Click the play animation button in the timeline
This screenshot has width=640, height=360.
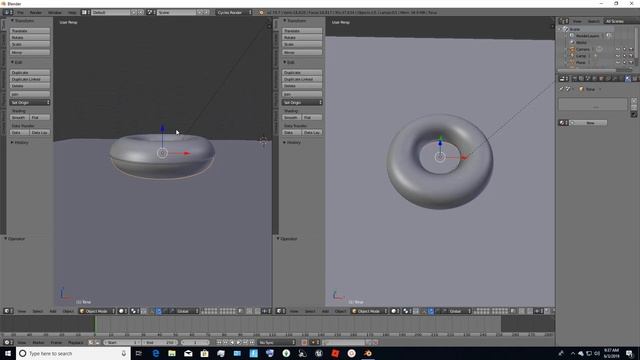click(x=239, y=342)
